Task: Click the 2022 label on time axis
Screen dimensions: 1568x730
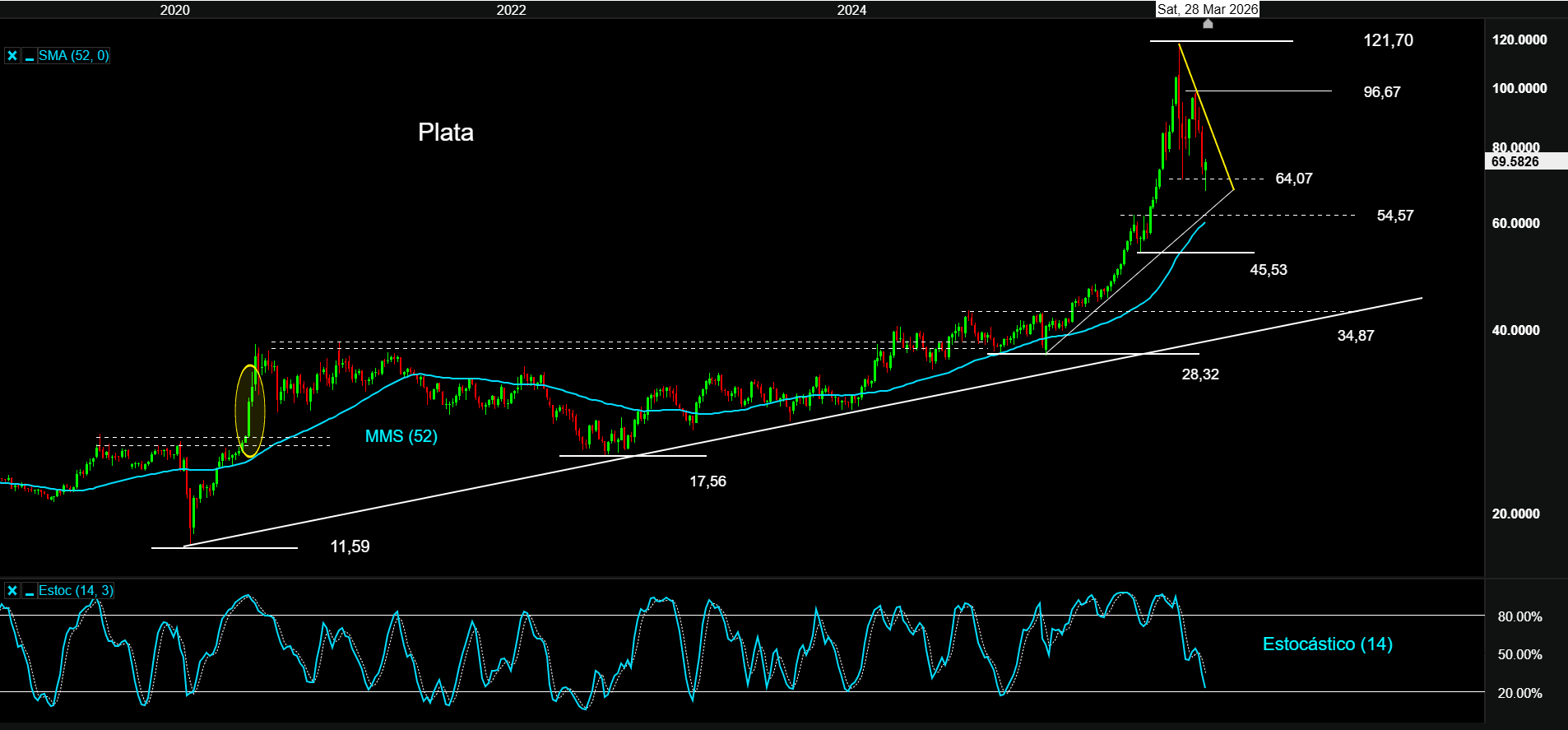Action: click(x=511, y=10)
